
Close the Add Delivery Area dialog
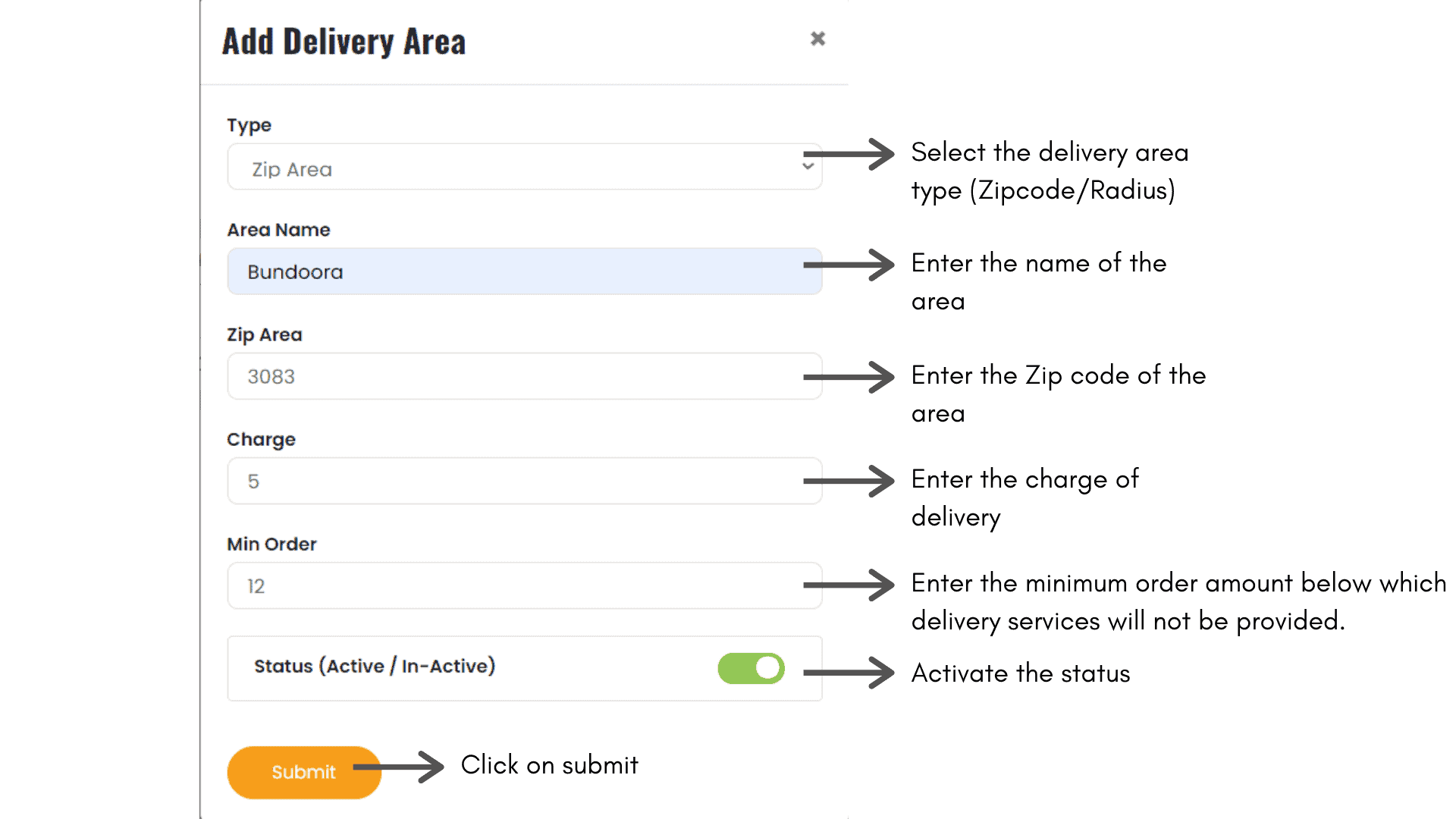(x=817, y=39)
